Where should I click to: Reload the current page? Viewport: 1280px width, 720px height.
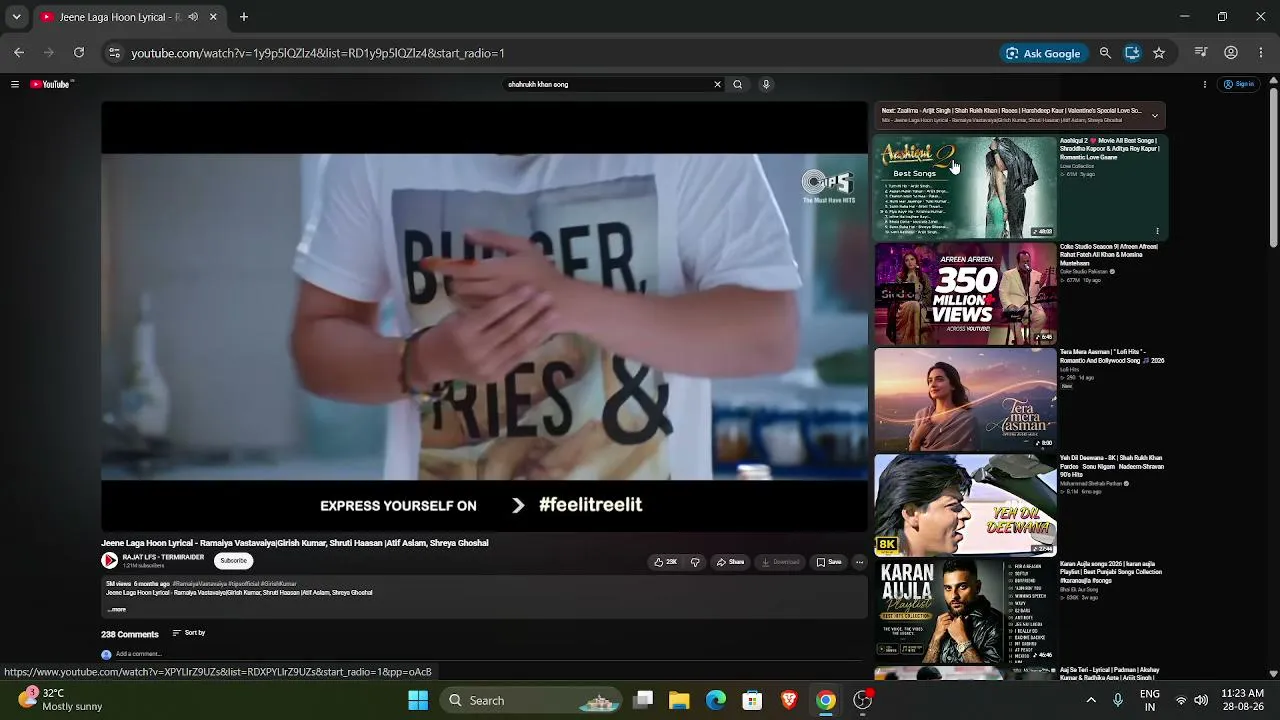79,53
